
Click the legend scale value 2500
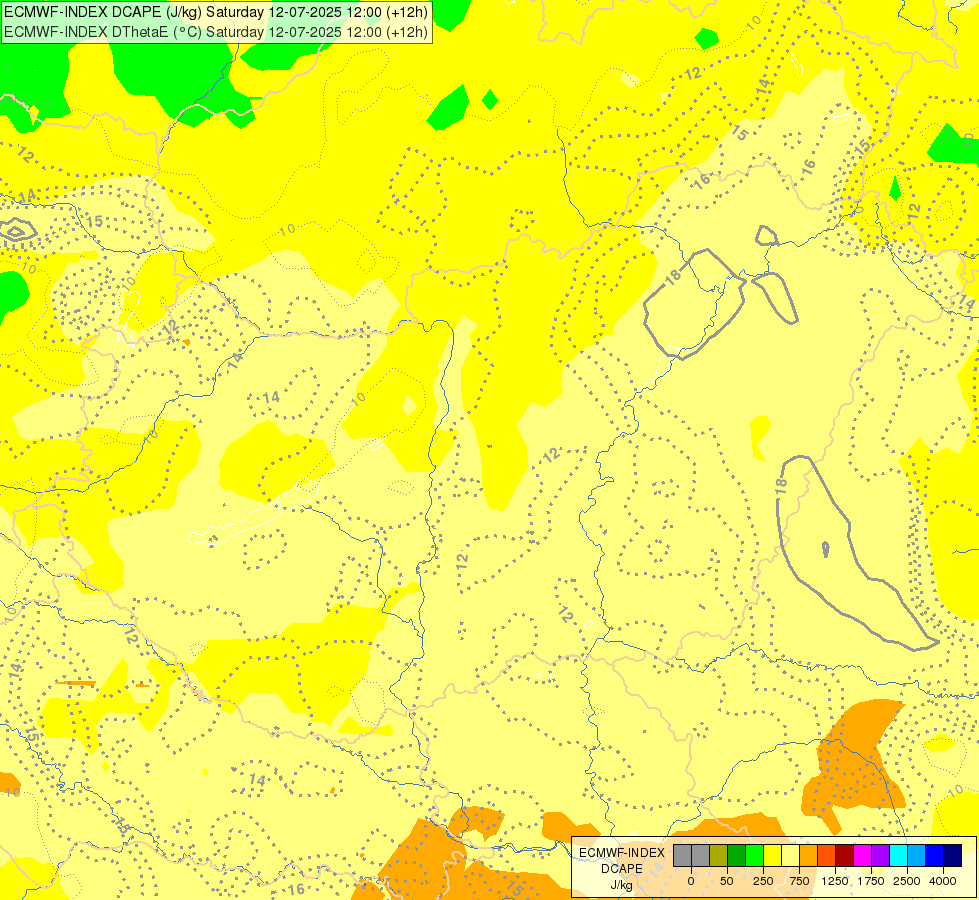point(907,881)
